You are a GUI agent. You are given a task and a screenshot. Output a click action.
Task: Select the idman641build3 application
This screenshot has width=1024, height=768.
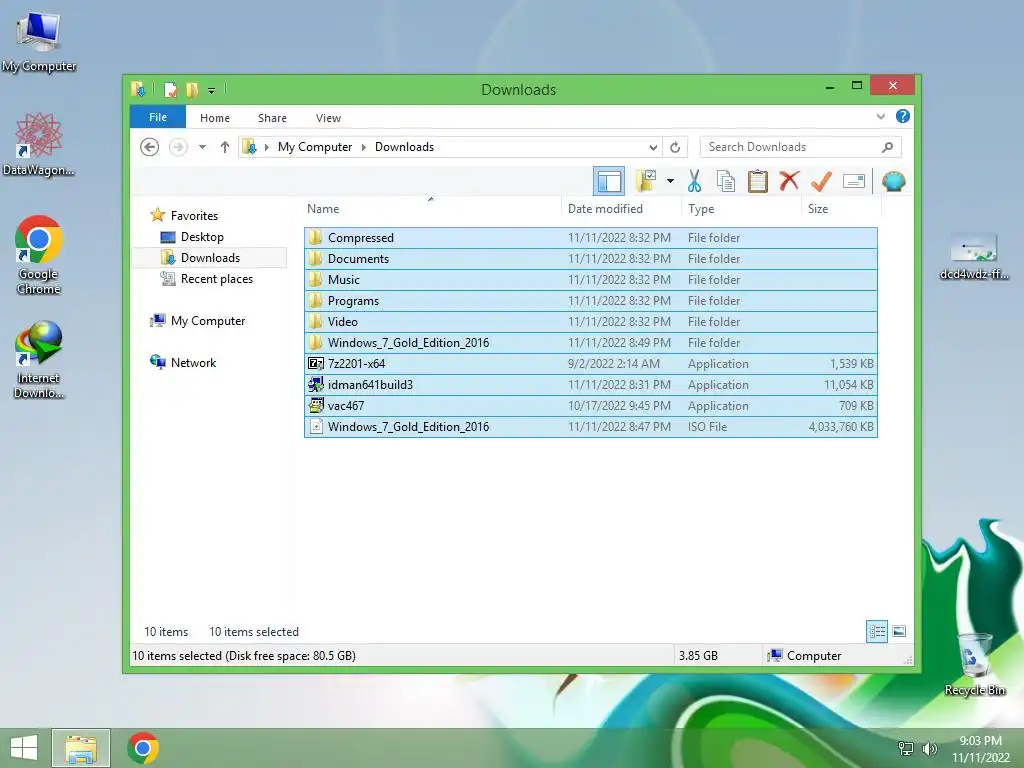(x=590, y=385)
